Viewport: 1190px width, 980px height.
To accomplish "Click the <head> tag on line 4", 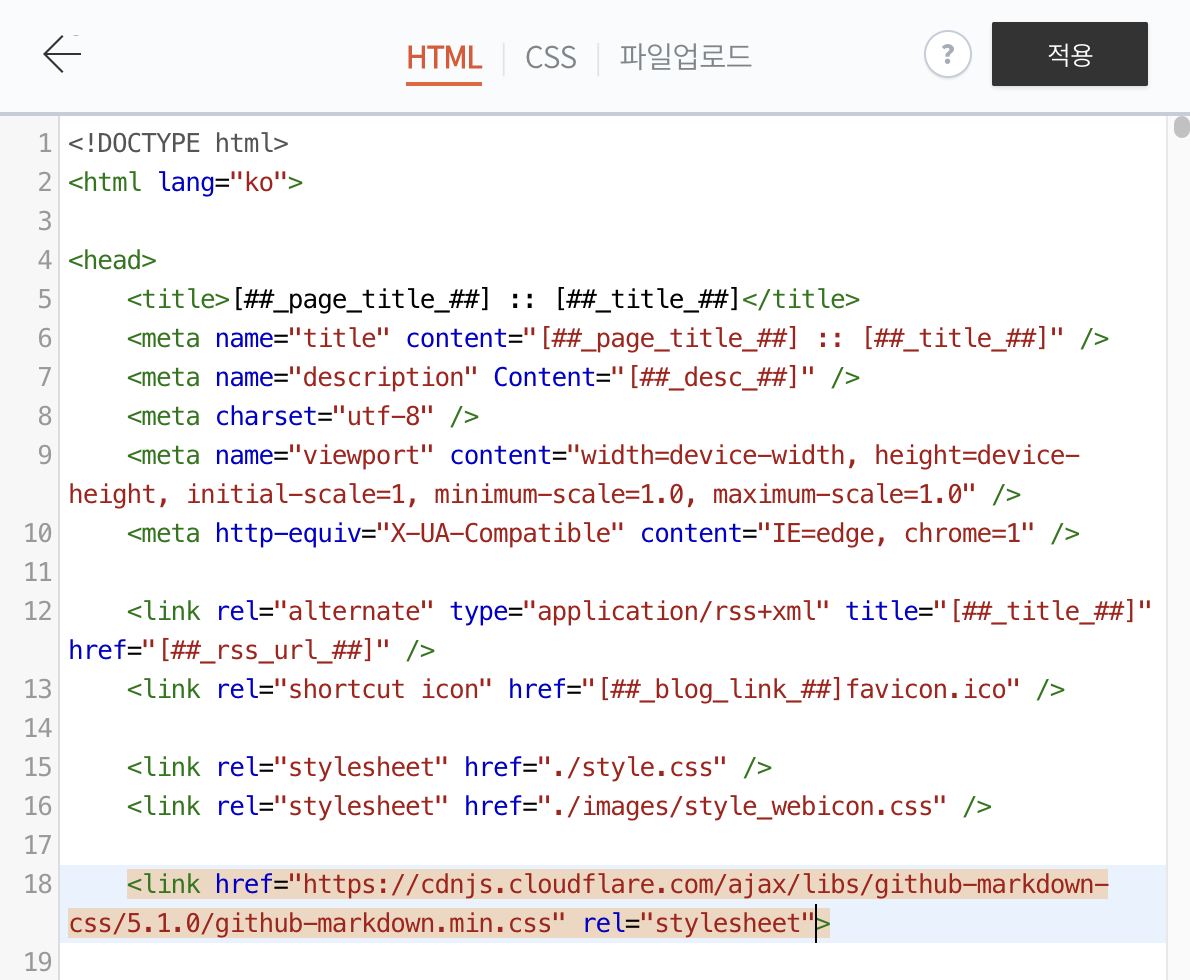I will tap(112, 260).
